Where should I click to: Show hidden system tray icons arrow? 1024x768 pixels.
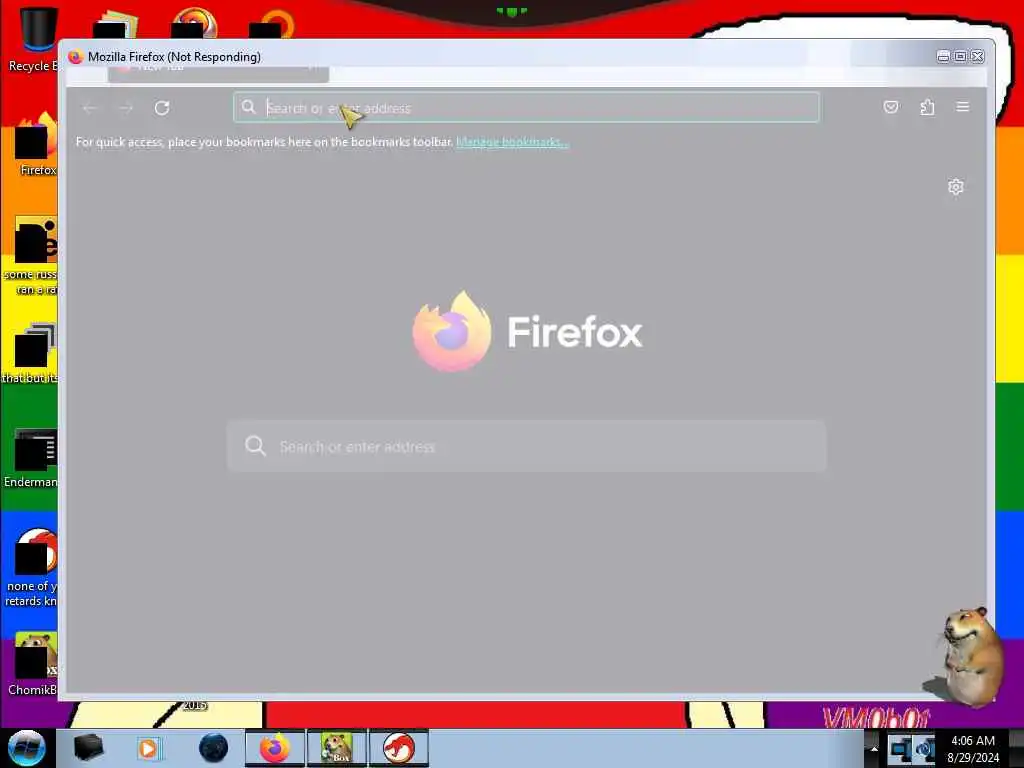(x=874, y=748)
